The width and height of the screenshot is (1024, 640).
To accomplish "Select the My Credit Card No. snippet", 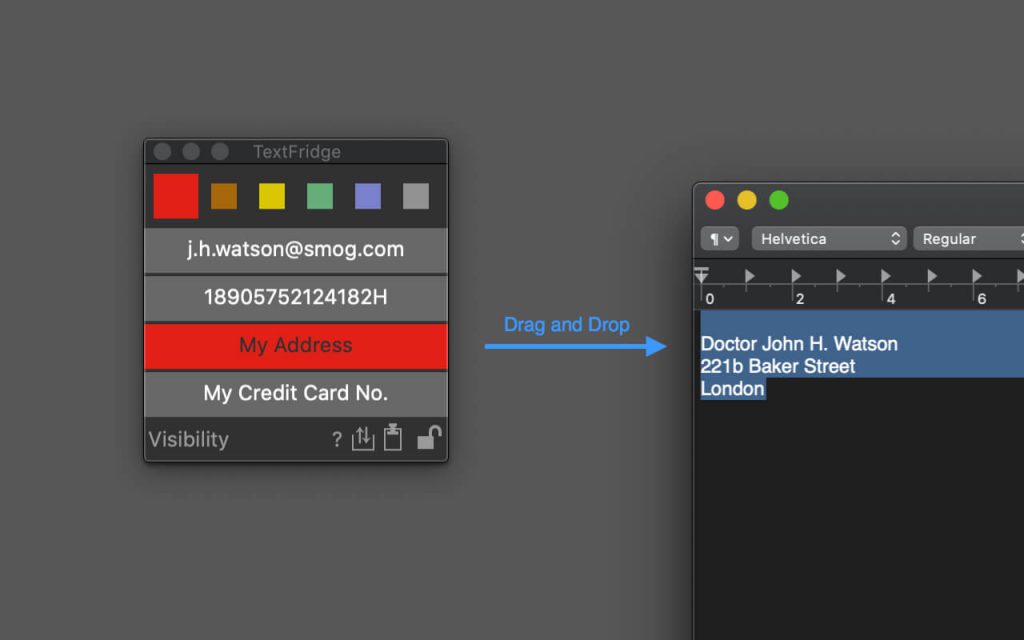I will (x=296, y=393).
